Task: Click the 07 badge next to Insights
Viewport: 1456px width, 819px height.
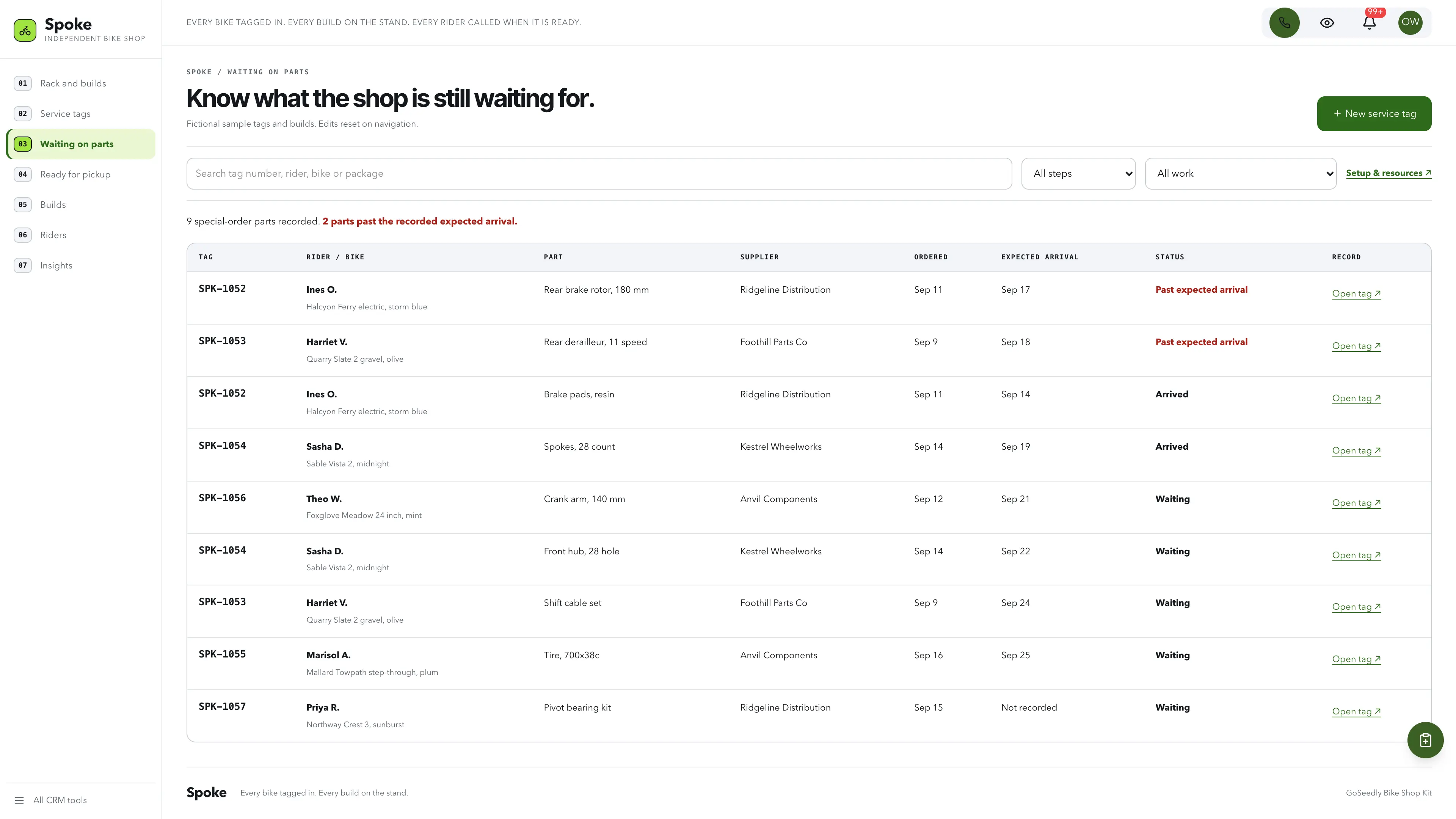Action: [x=23, y=265]
